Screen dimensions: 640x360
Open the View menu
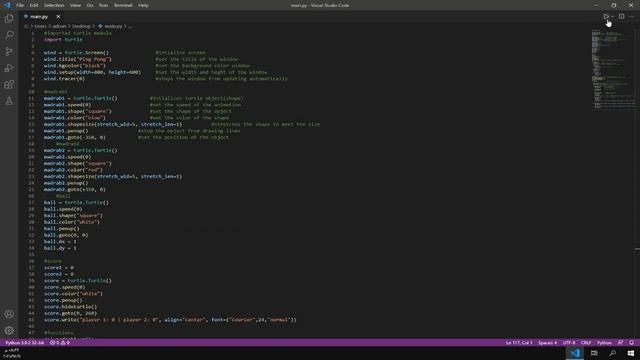(76, 5)
